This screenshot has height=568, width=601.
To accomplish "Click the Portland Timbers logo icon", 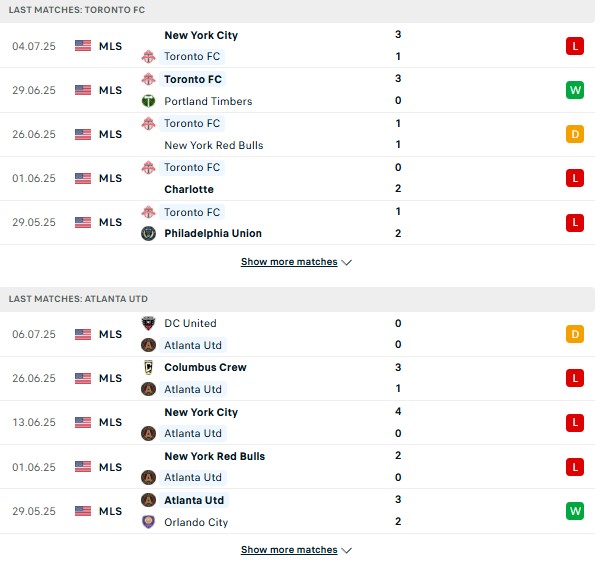I will point(148,101).
